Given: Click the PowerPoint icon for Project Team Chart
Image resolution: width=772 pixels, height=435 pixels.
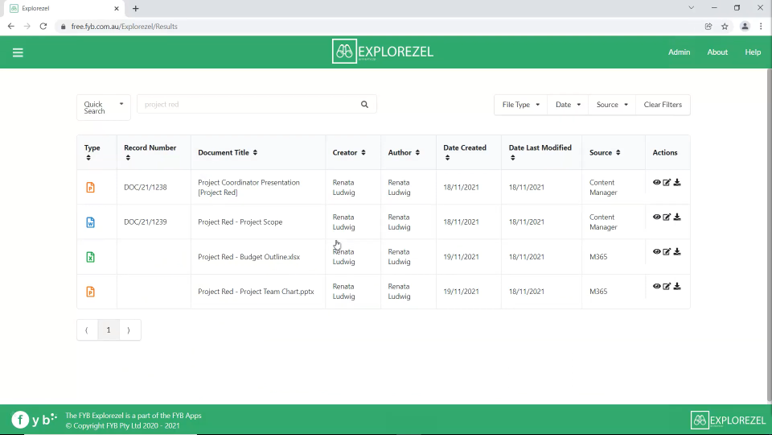Looking at the screenshot, I should point(91,292).
